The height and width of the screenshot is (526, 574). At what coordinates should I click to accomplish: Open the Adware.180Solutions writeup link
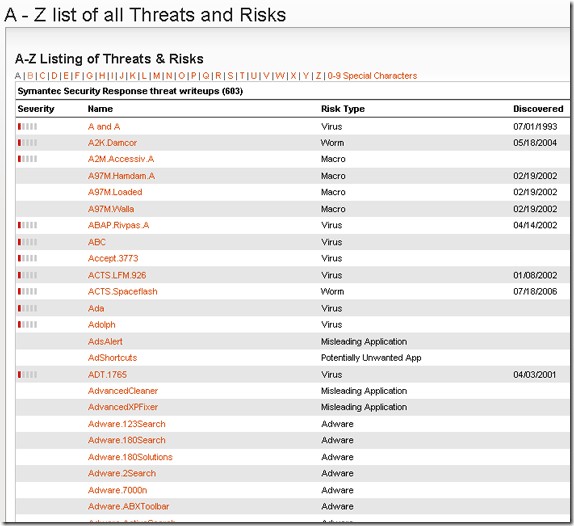pyautogui.click(x=130, y=457)
